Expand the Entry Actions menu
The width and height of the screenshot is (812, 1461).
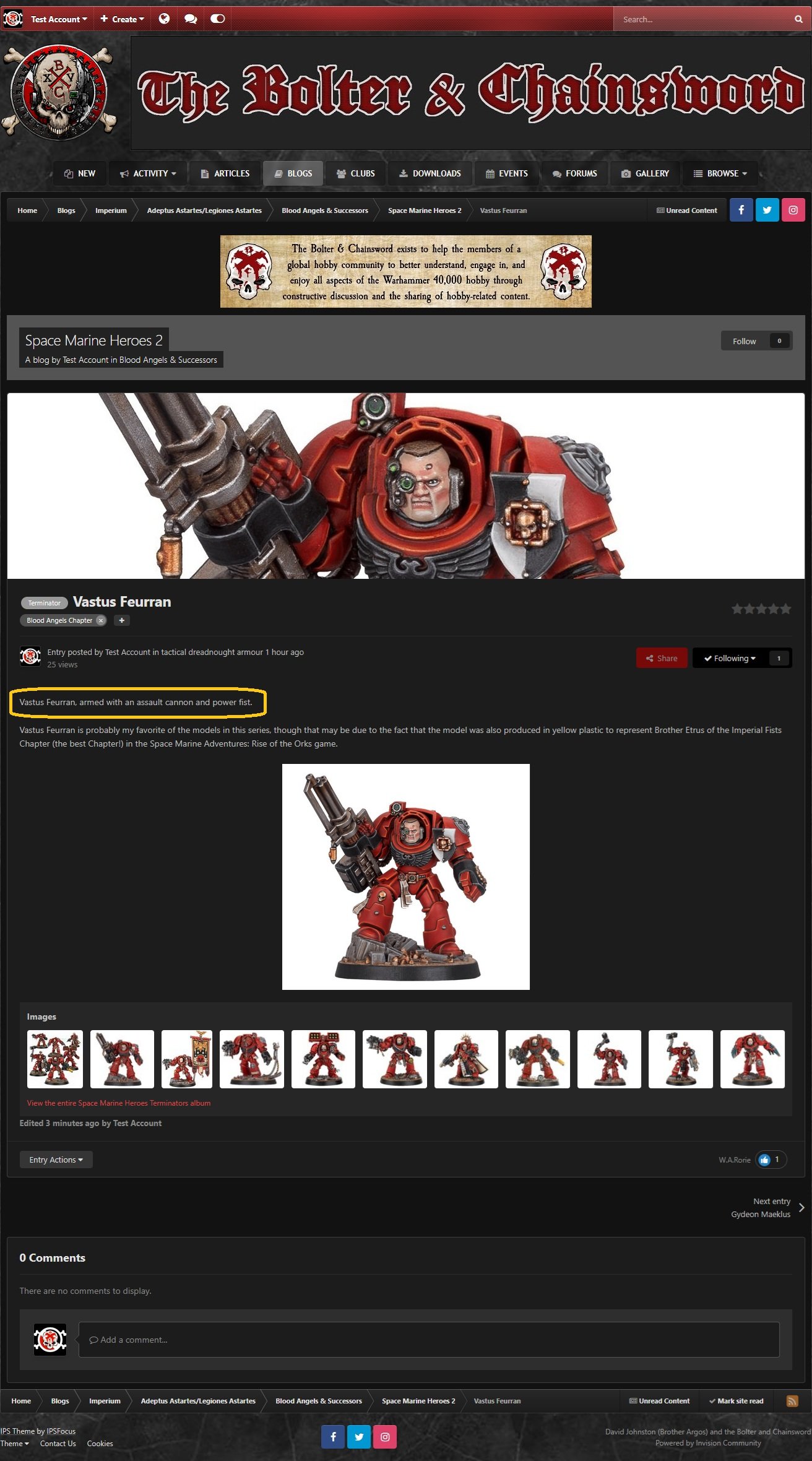(x=56, y=1160)
